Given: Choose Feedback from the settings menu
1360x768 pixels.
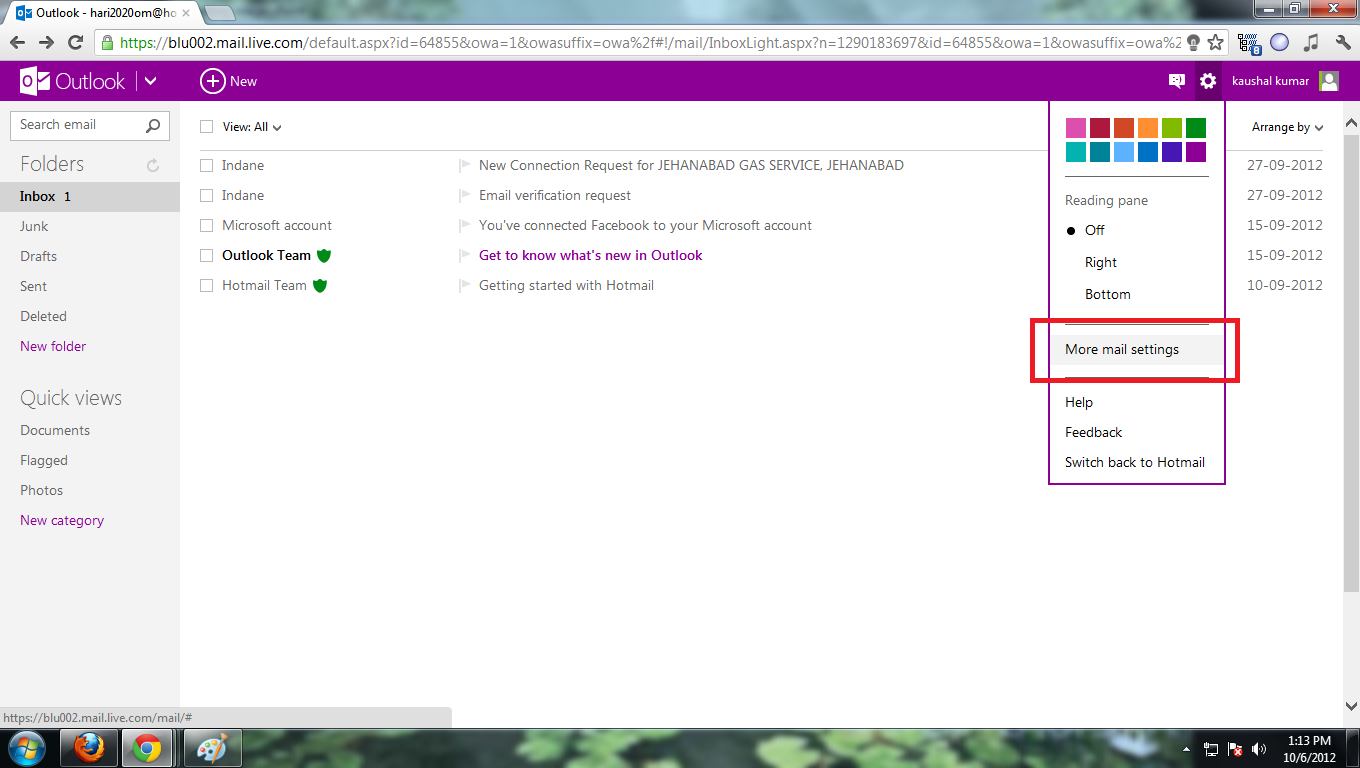Looking at the screenshot, I should click(x=1094, y=432).
